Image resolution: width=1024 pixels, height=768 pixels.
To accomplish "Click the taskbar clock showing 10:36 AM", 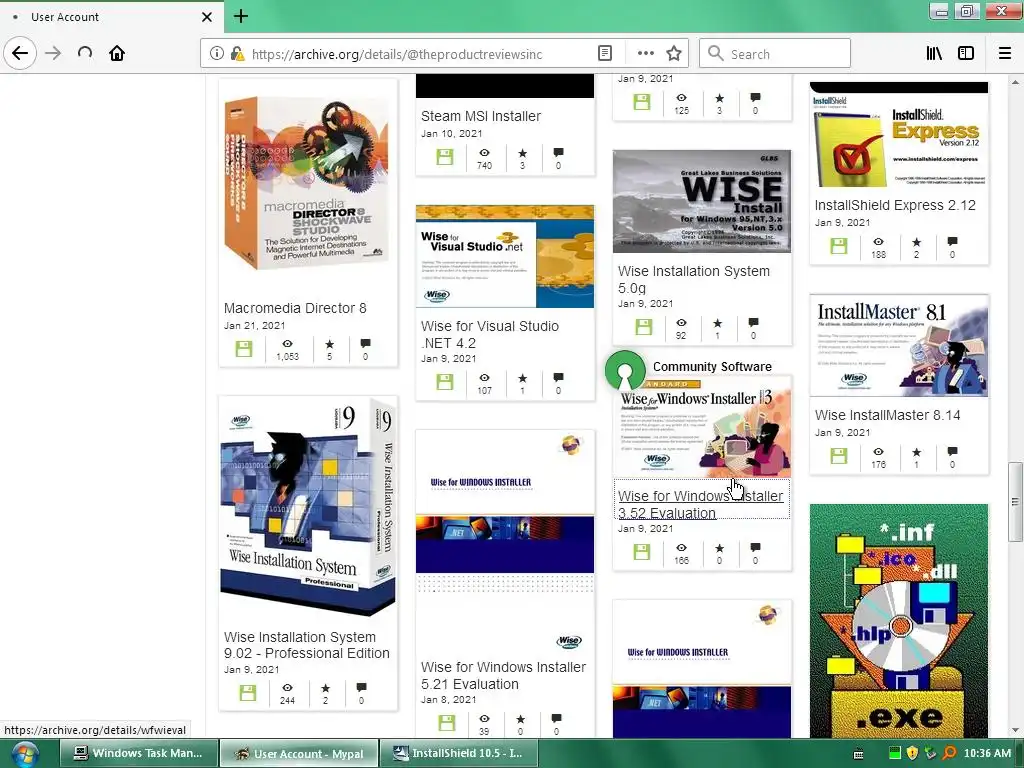I will tap(987, 753).
